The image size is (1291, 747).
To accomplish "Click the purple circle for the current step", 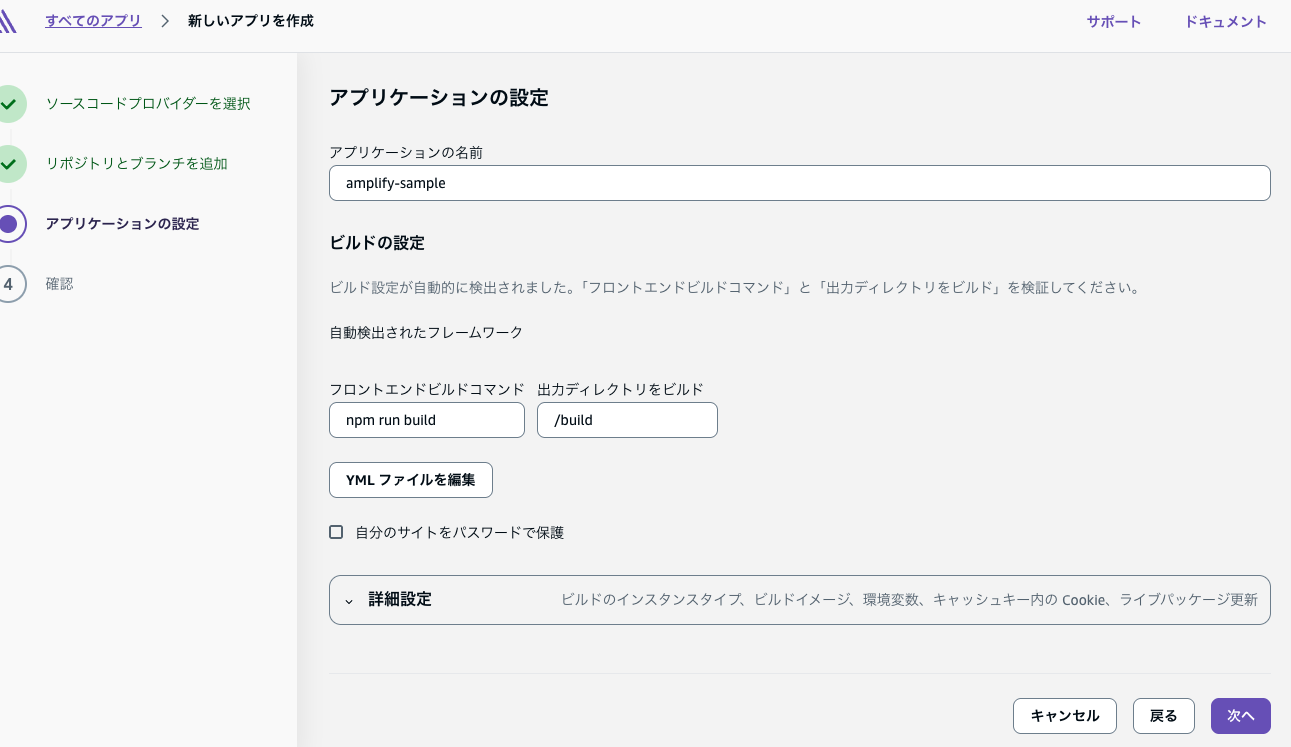I will point(9,224).
